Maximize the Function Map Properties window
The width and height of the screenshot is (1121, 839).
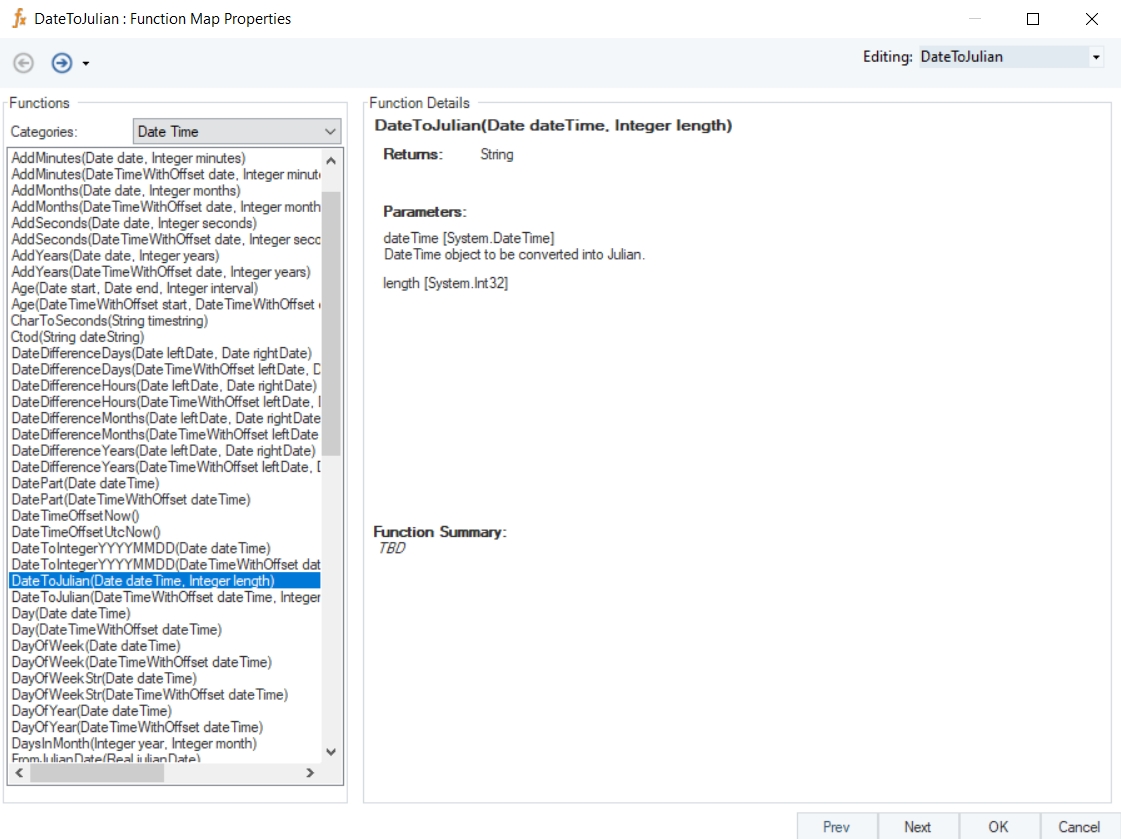[1033, 19]
